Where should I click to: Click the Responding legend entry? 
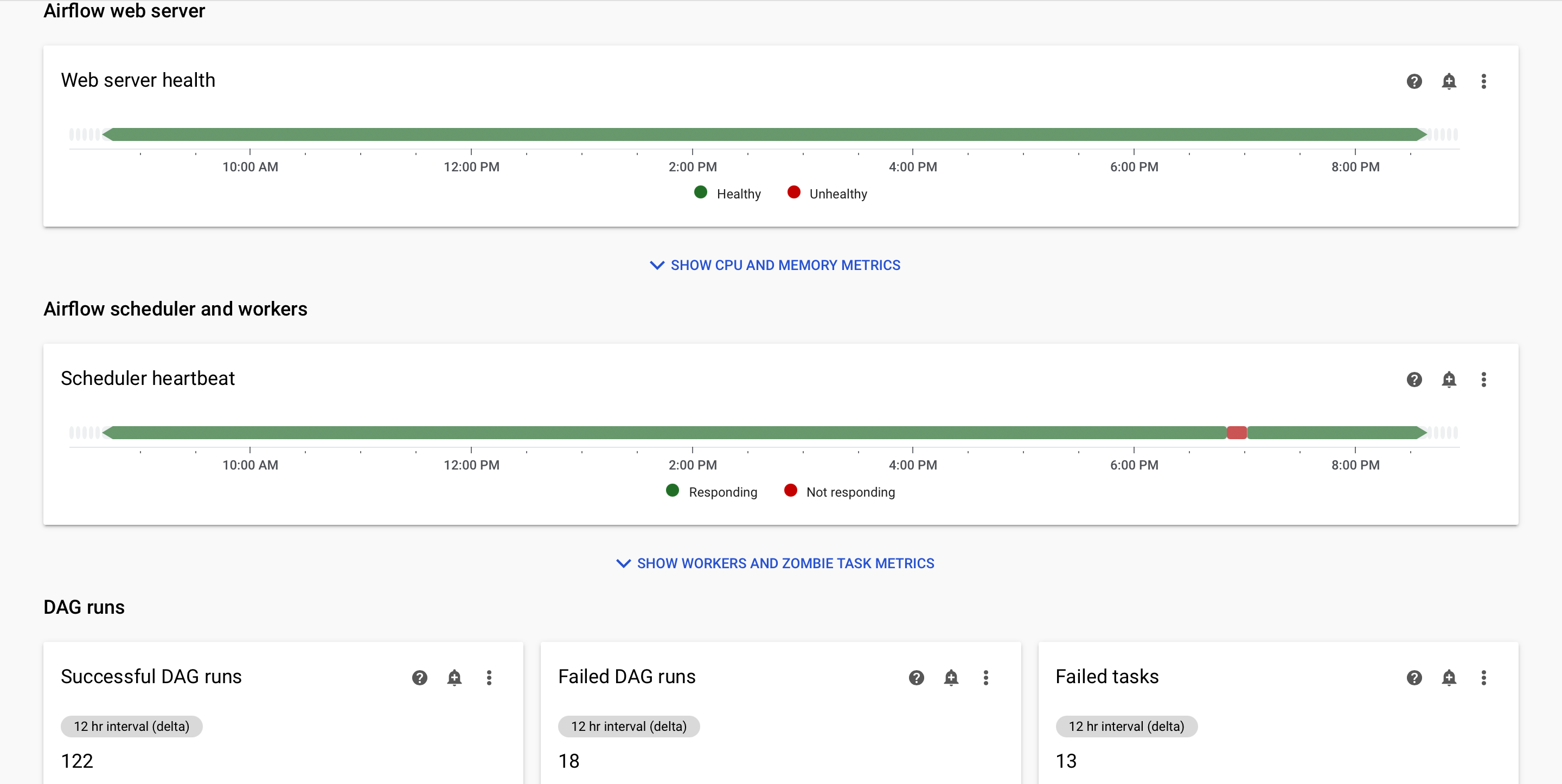[x=711, y=492]
